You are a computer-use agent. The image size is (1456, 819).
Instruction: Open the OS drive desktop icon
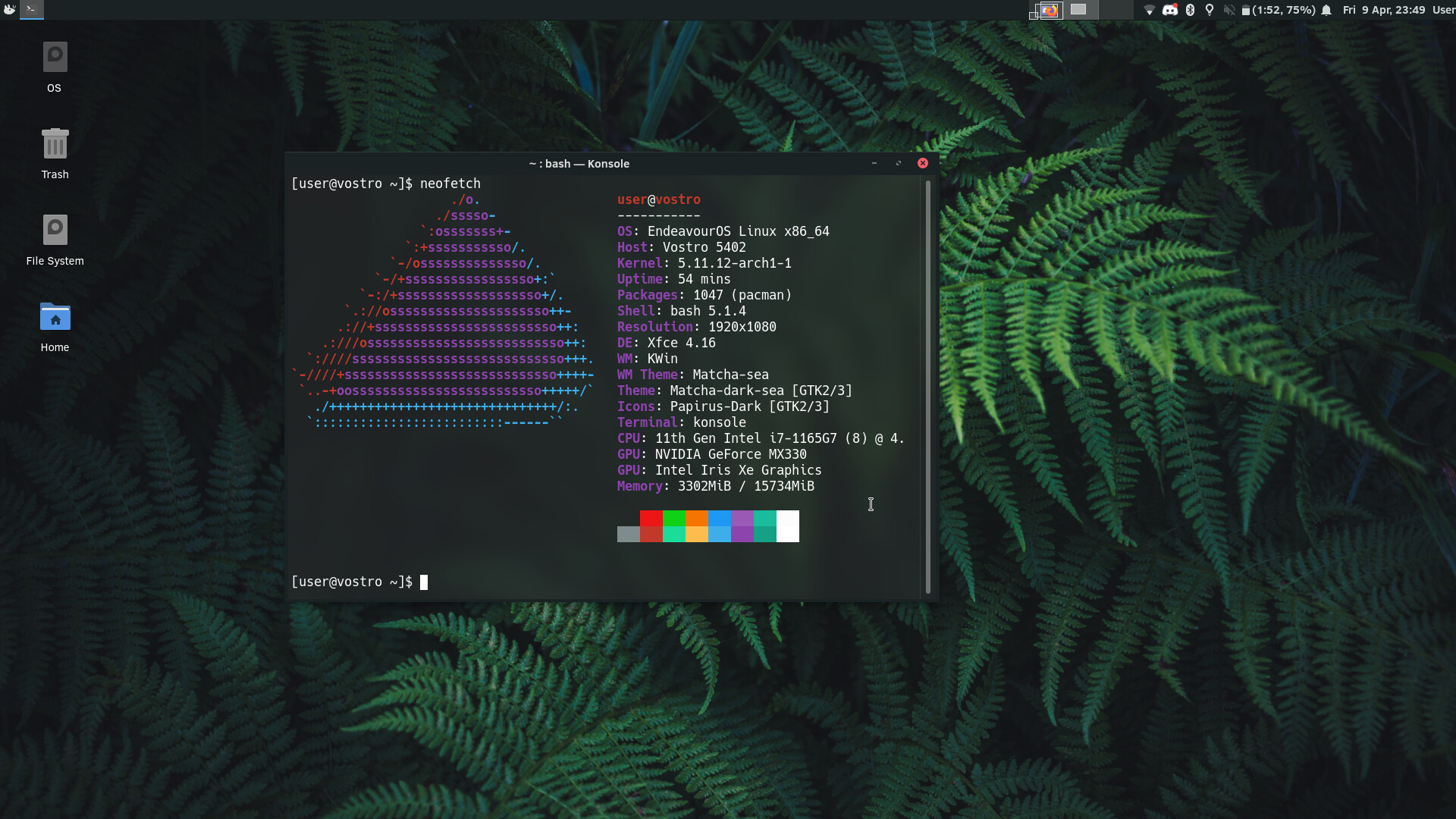[x=55, y=67]
